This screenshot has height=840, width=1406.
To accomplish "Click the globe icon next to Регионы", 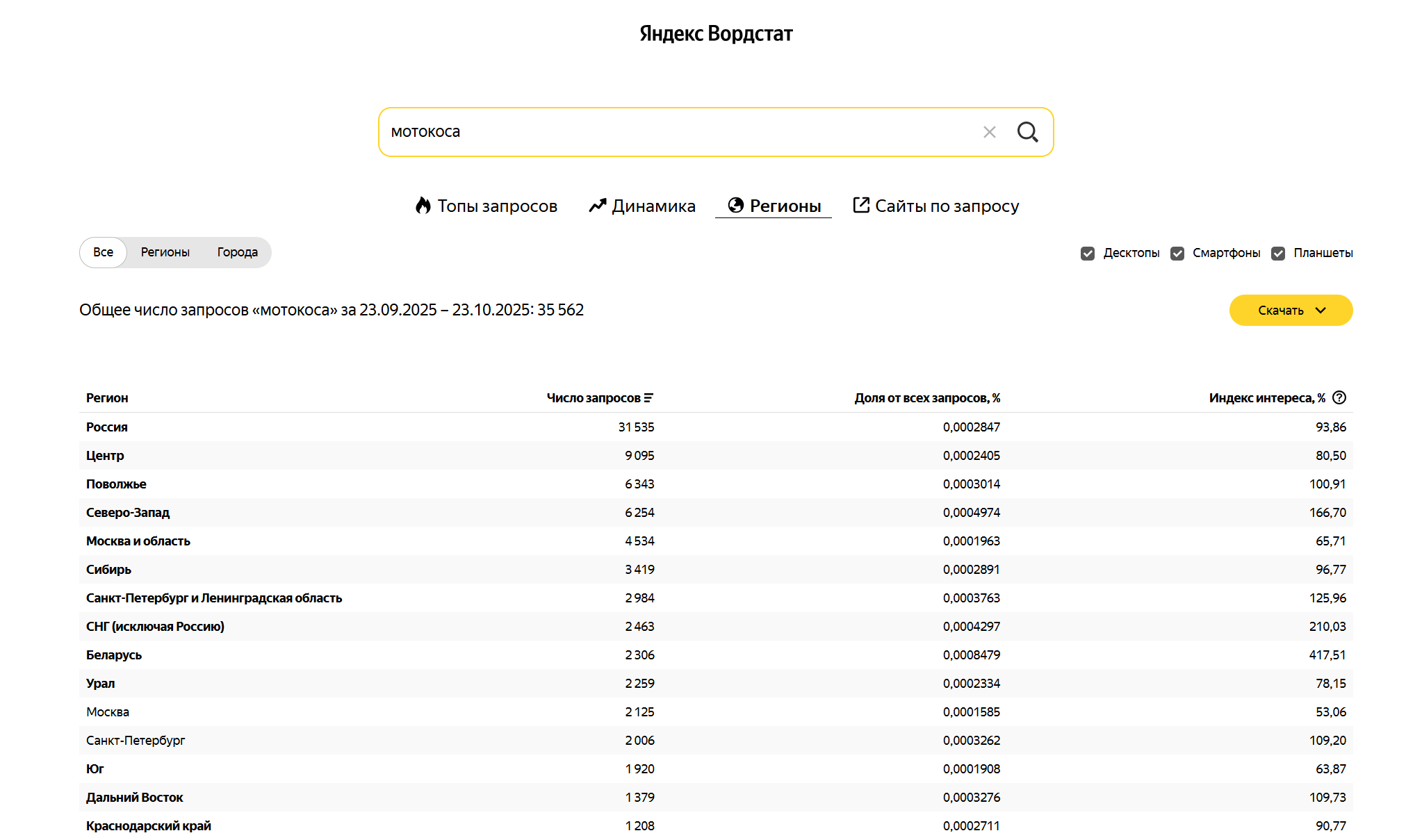I will click(x=735, y=205).
